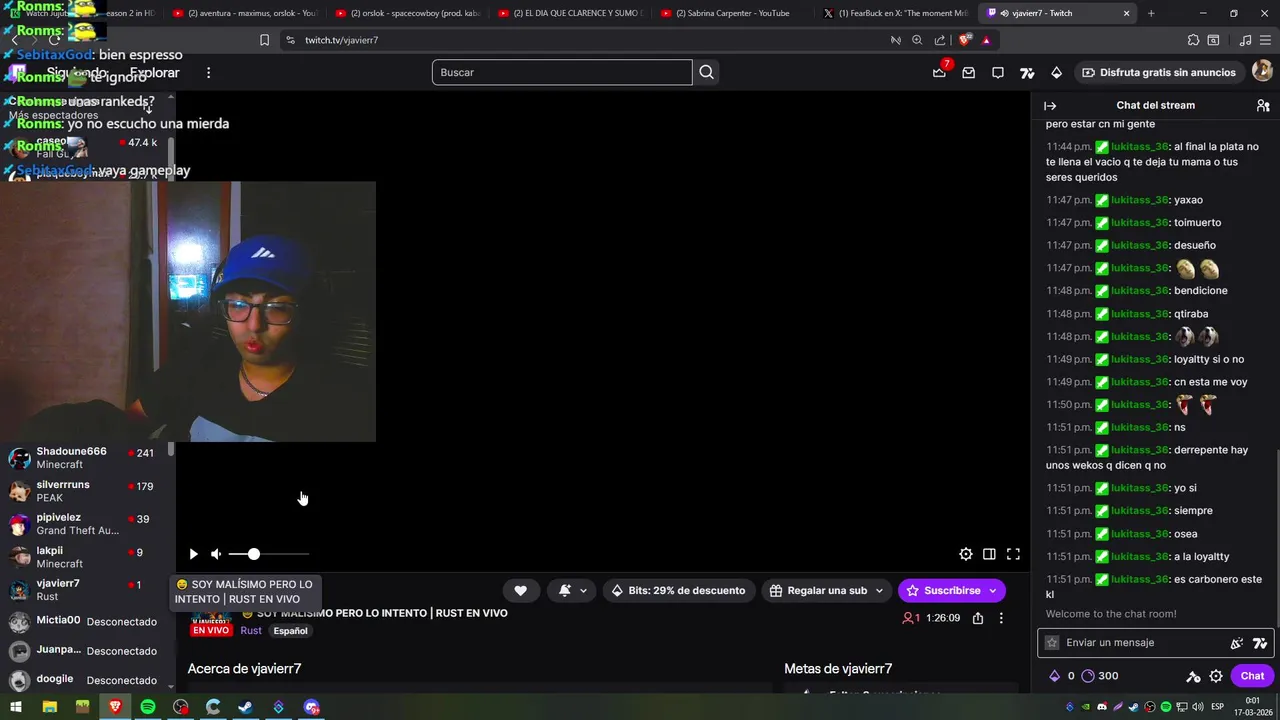Viewport: 1280px width, 720px height.
Task: Open lakpii channel in the sidebar
Action: [88, 557]
